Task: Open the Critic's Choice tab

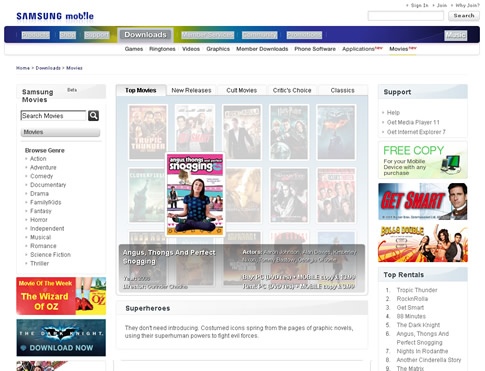Action: click(292, 90)
